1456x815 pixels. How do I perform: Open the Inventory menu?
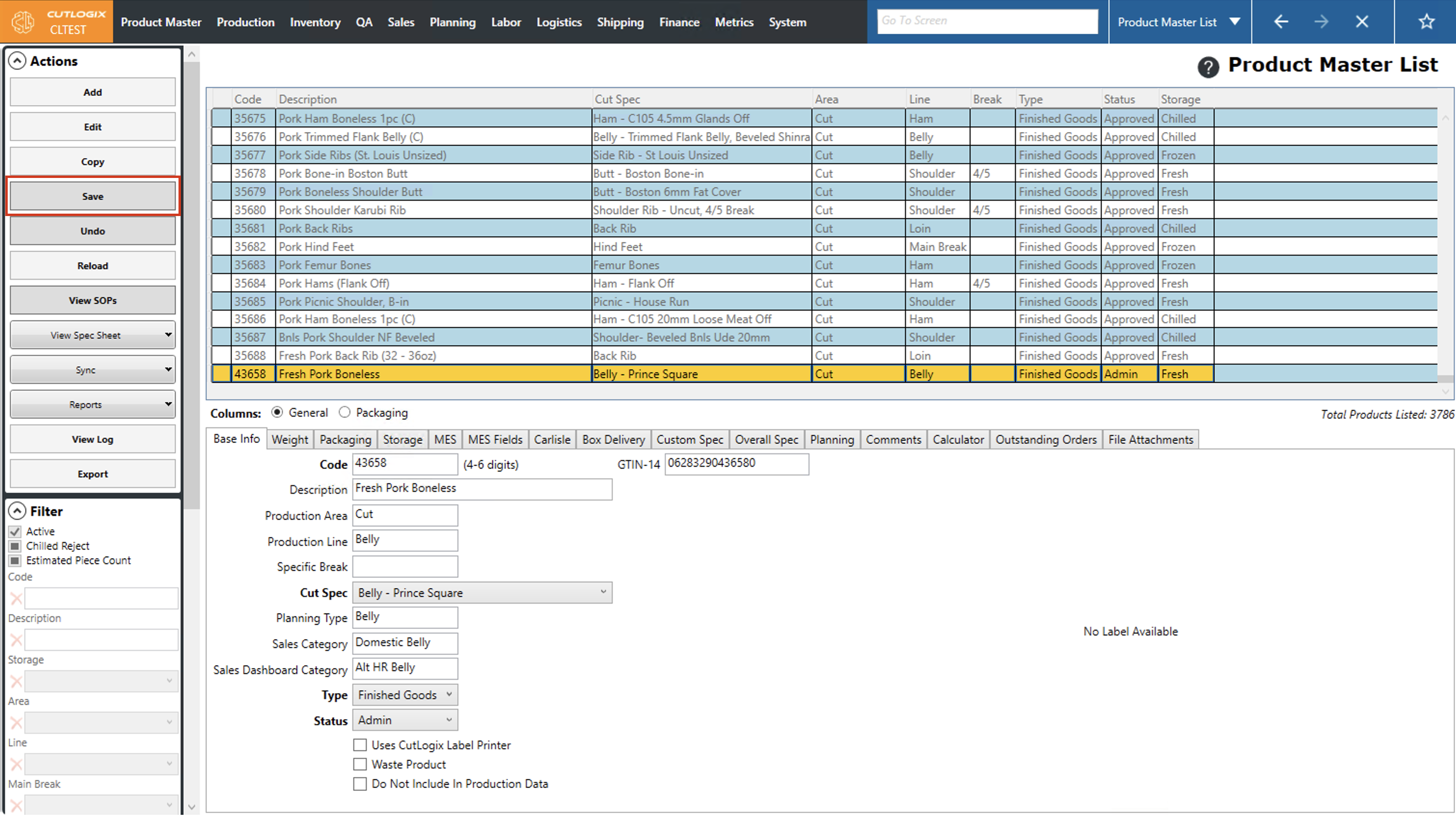315,22
